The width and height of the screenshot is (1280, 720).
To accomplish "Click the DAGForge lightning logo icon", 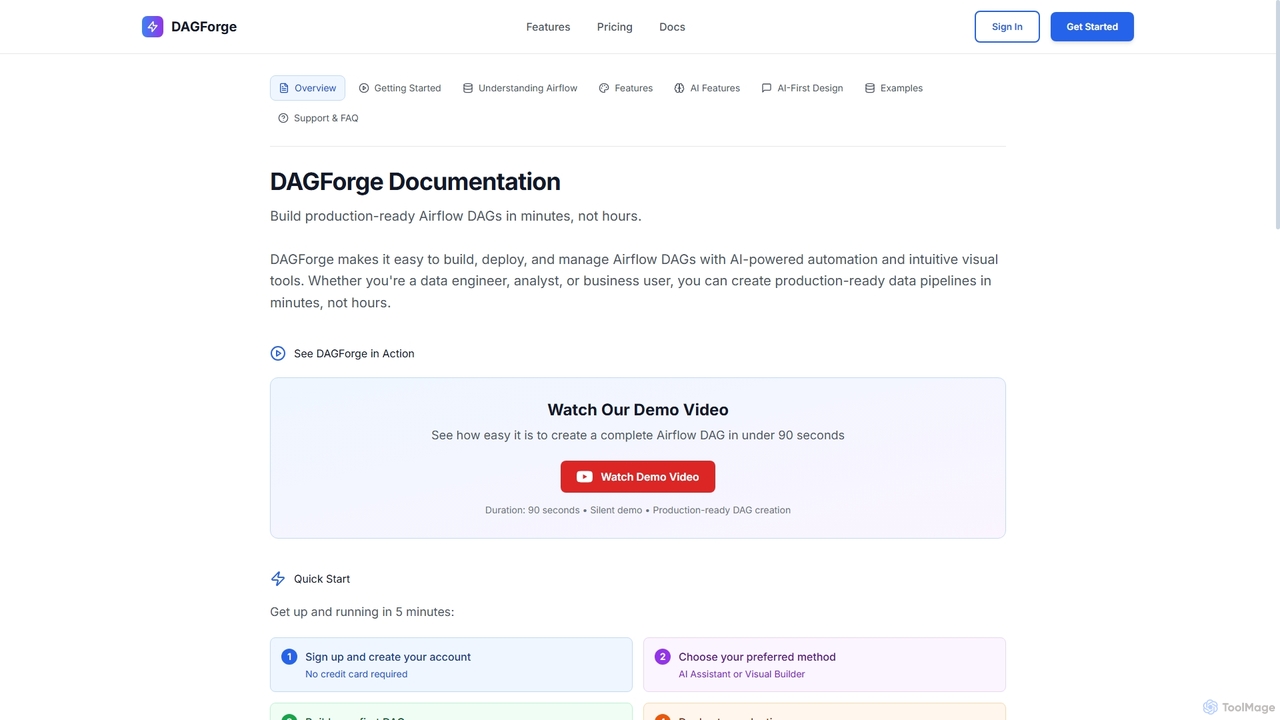I will (152, 27).
